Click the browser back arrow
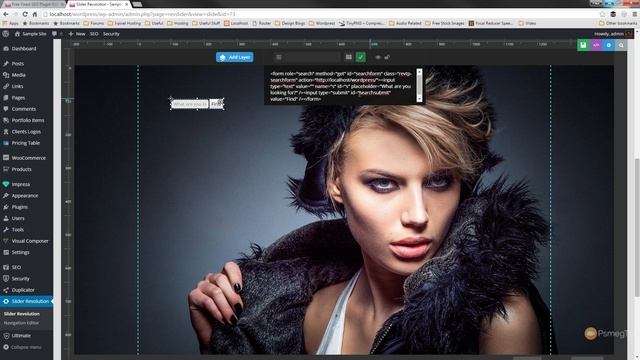This screenshot has width=640, height=360. pyautogui.click(x=6, y=14)
